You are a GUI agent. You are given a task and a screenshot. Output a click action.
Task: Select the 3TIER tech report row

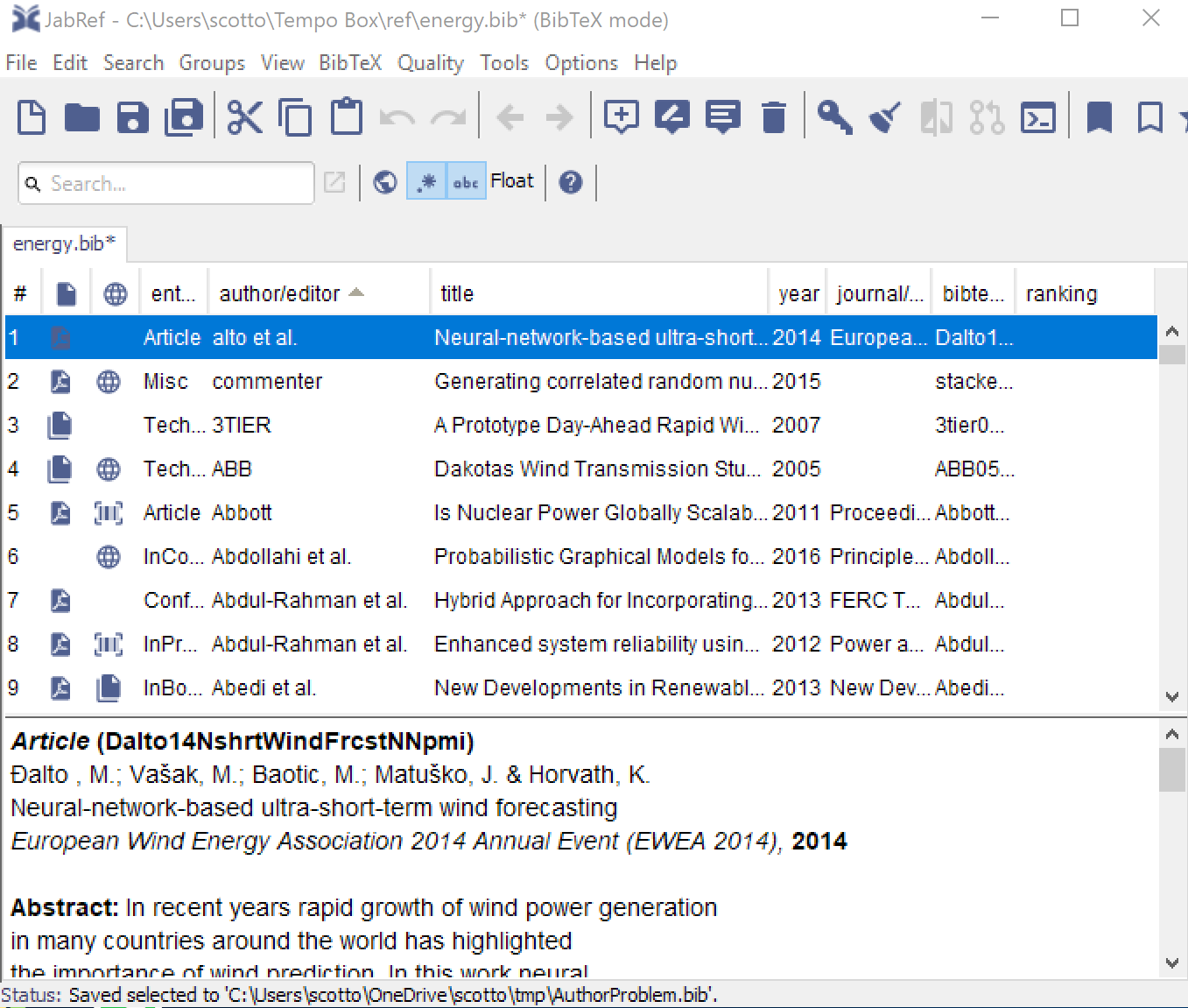click(x=580, y=425)
